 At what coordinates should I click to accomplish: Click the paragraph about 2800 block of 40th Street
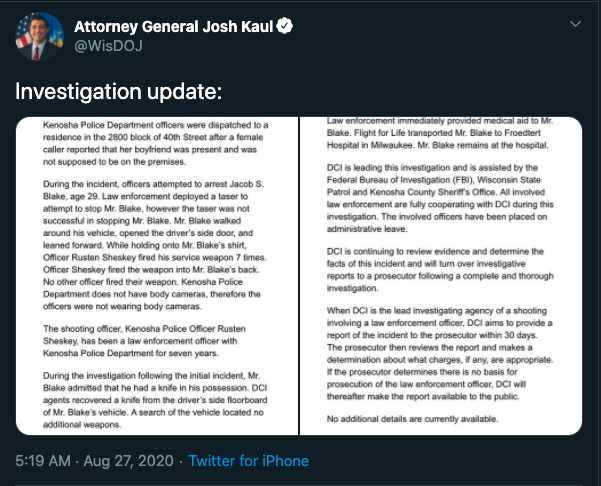pyautogui.click(x=155, y=143)
